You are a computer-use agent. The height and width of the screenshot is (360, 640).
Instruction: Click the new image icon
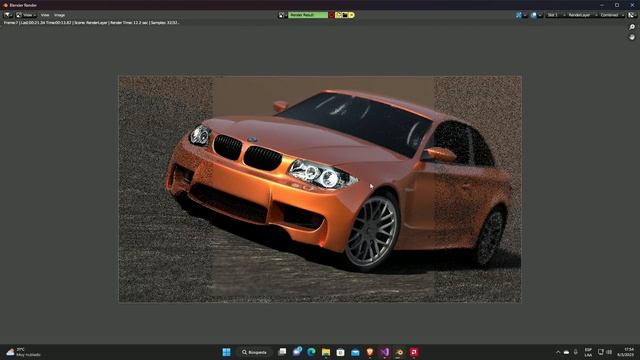pos(338,15)
